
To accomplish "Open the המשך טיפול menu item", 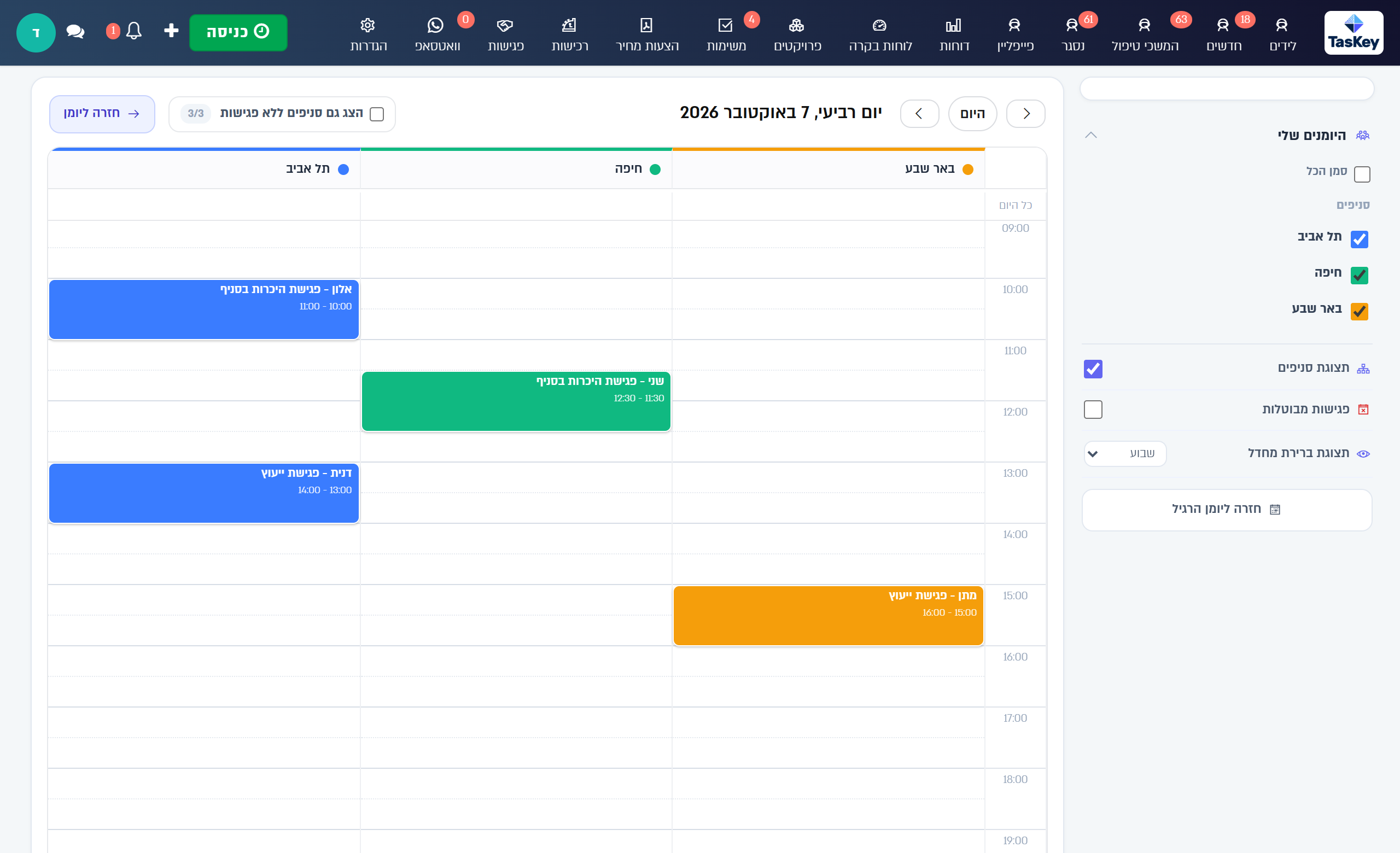I will [x=1145, y=34].
